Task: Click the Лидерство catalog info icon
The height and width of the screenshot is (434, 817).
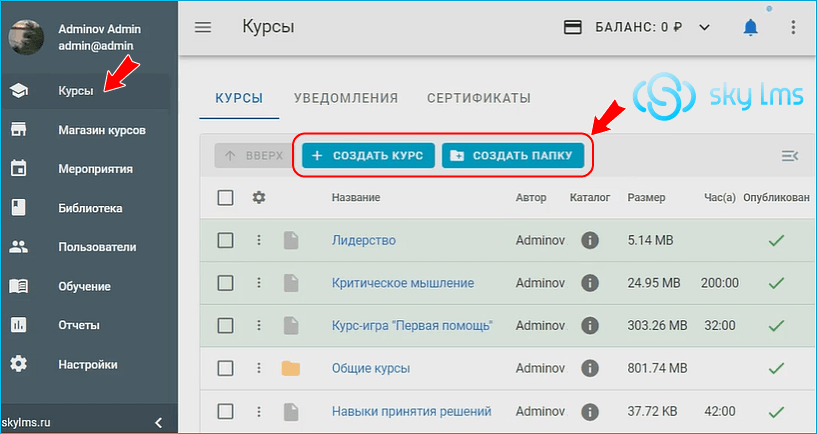Action: coord(590,240)
